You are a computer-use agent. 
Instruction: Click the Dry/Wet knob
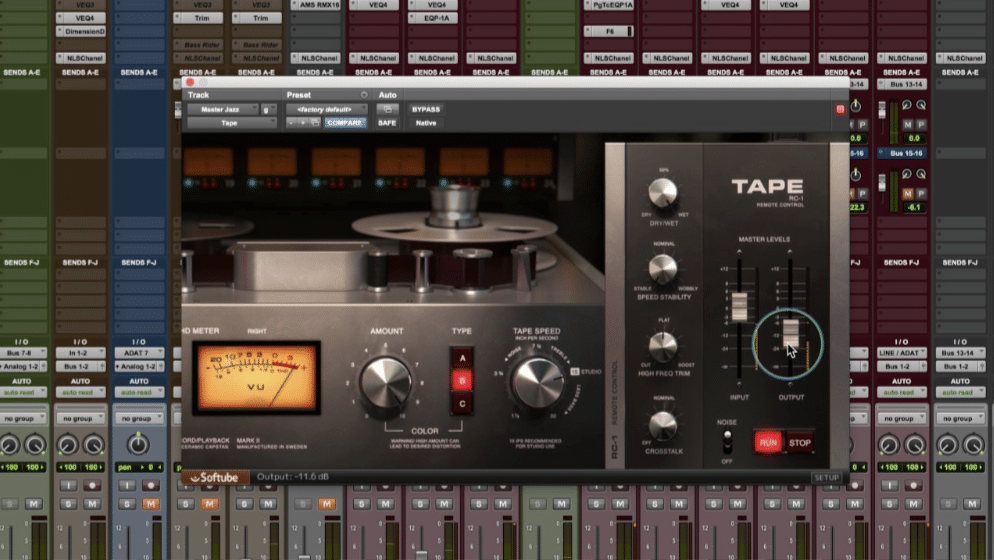point(662,192)
